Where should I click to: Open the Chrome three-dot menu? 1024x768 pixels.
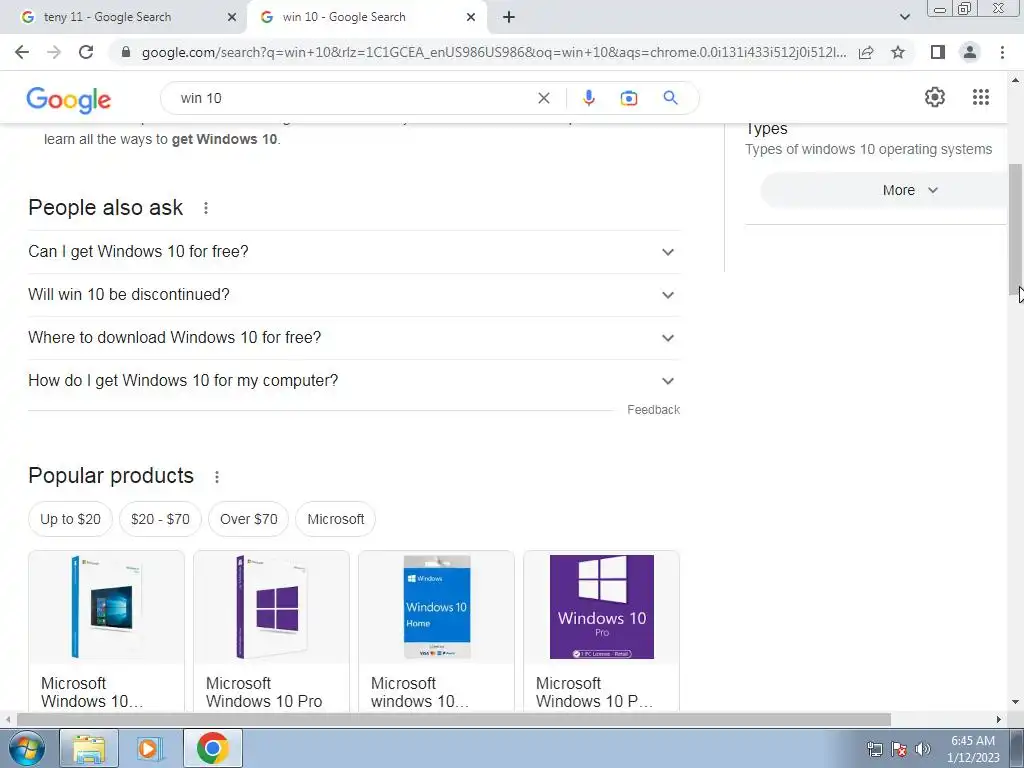1002,52
